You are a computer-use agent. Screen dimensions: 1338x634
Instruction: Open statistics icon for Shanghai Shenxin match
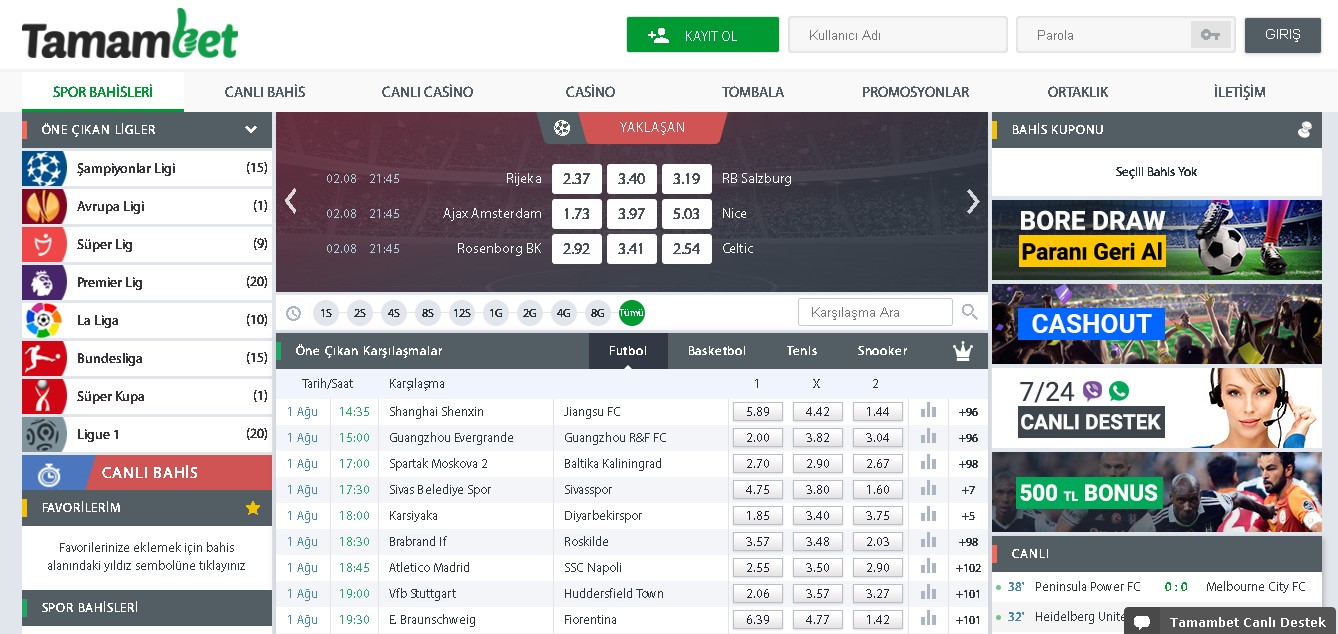(929, 411)
